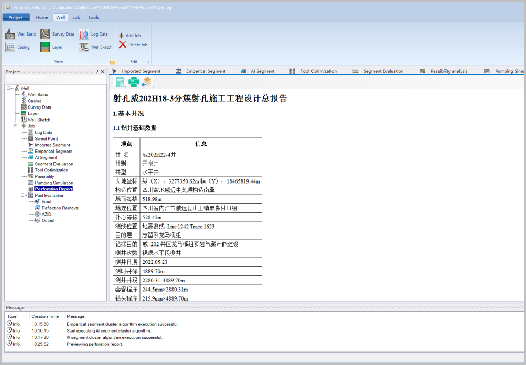Screen dimensions: 526x365
Task: Select Layer in project tree
Action: [30, 113]
